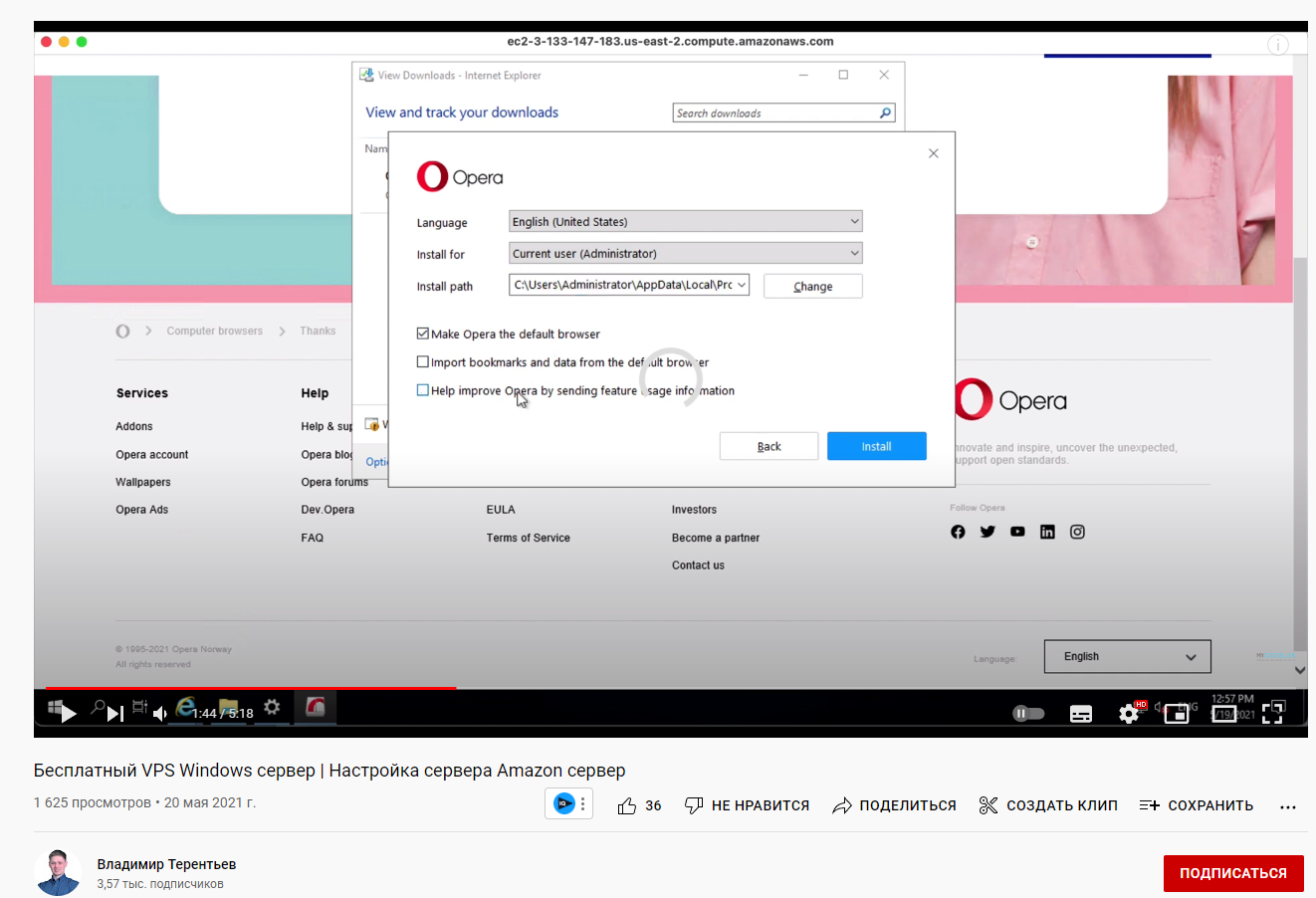Open the Language dropdown in Opera installer
This screenshot has width=1316, height=898.
point(686,221)
